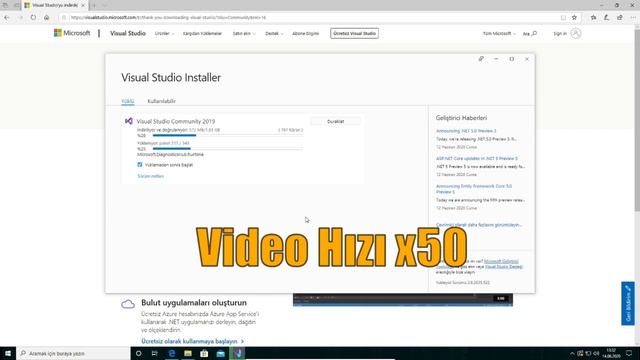Reload the page with the refresh icon

click(x=33, y=18)
